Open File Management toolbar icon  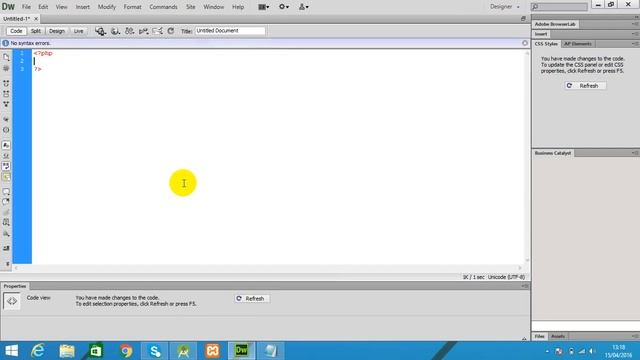129,31
